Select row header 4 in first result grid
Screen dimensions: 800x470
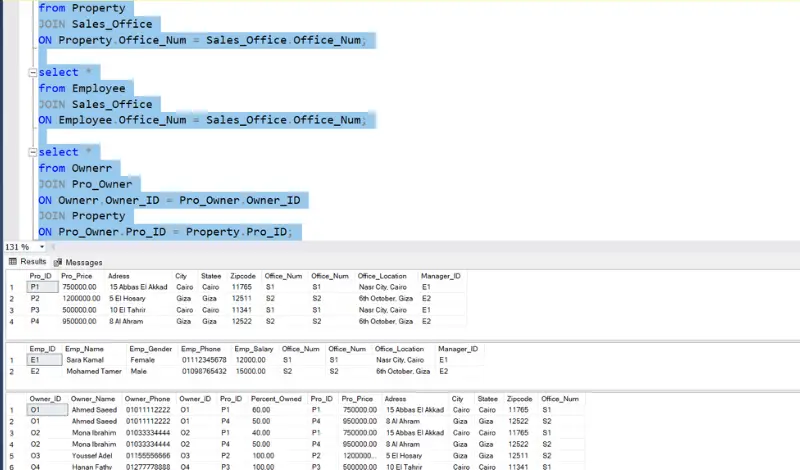tap(12, 322)
